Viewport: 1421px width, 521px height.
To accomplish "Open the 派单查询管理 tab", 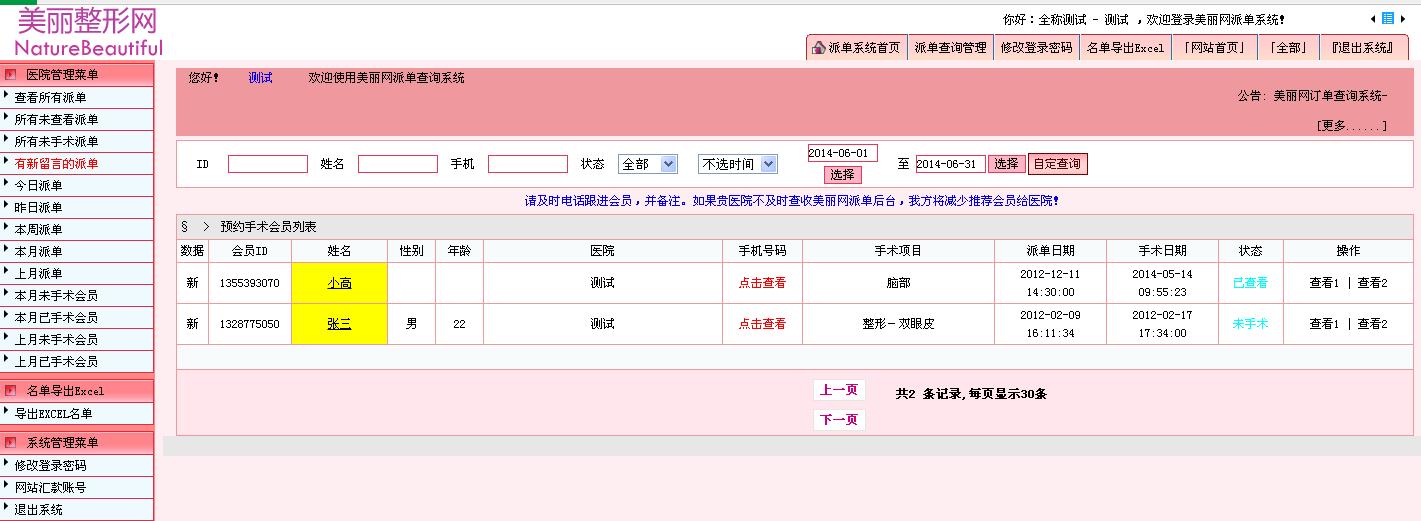I will (950, 48).
